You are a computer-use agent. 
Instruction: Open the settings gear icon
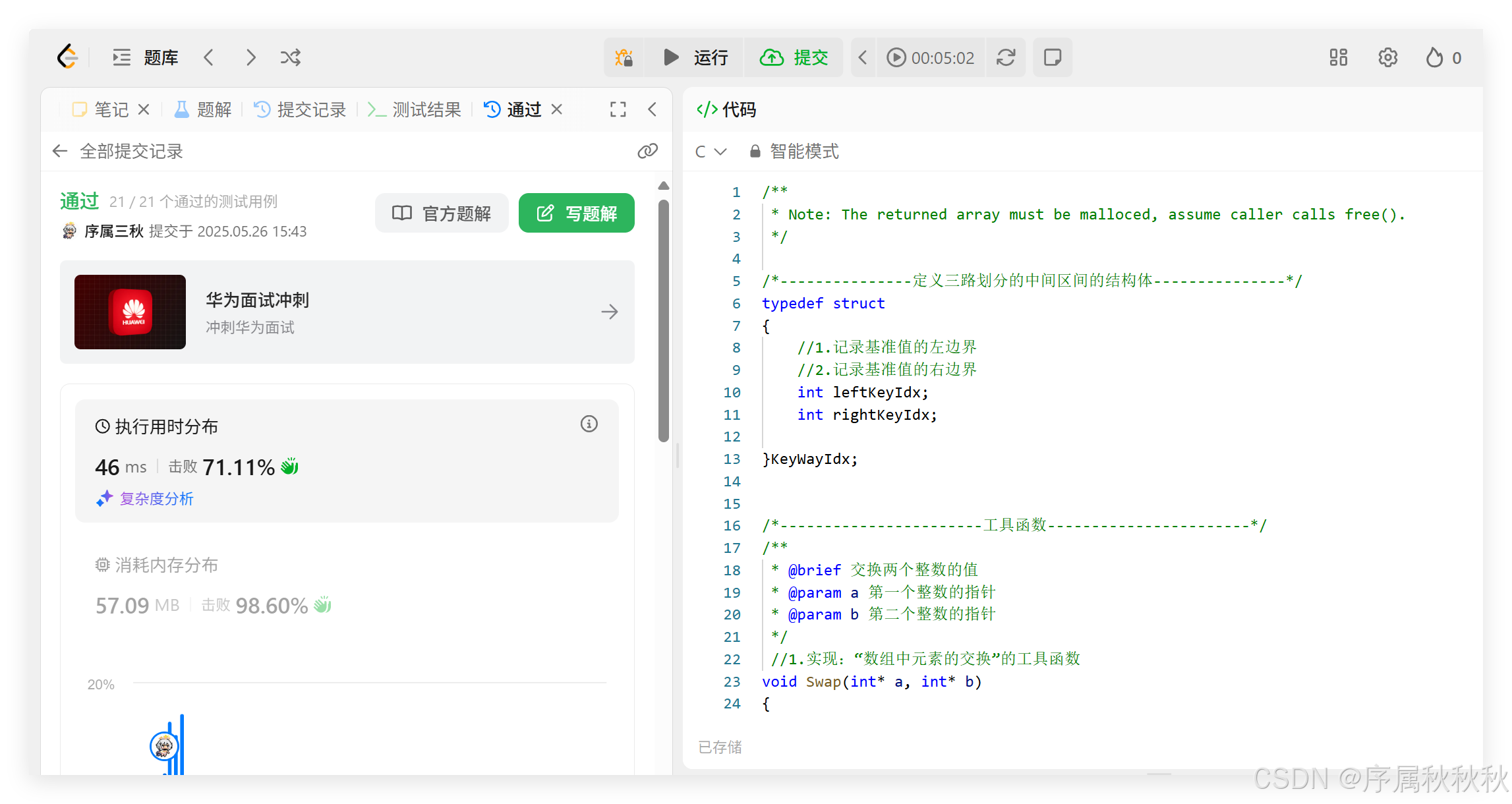point(1387,57)
